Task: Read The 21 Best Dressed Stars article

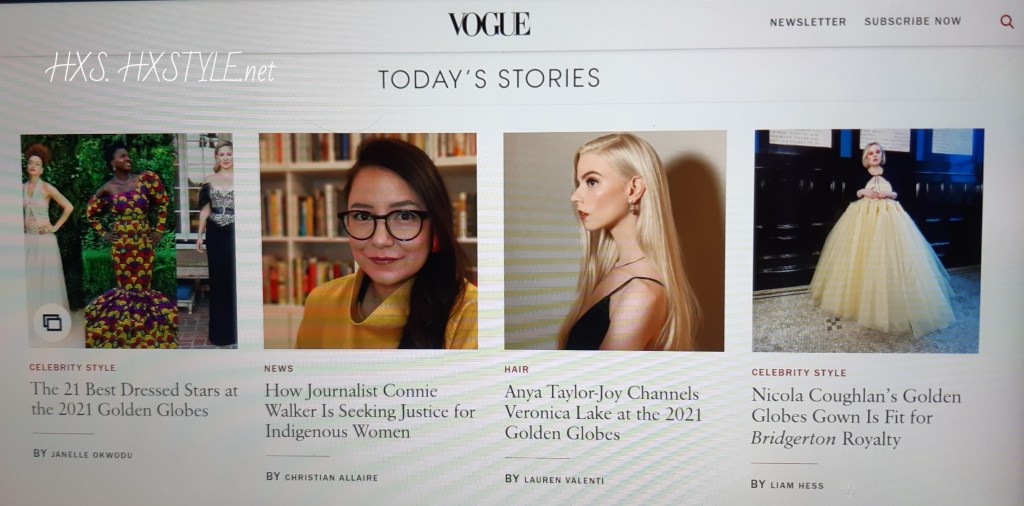Action: [134, 400]
